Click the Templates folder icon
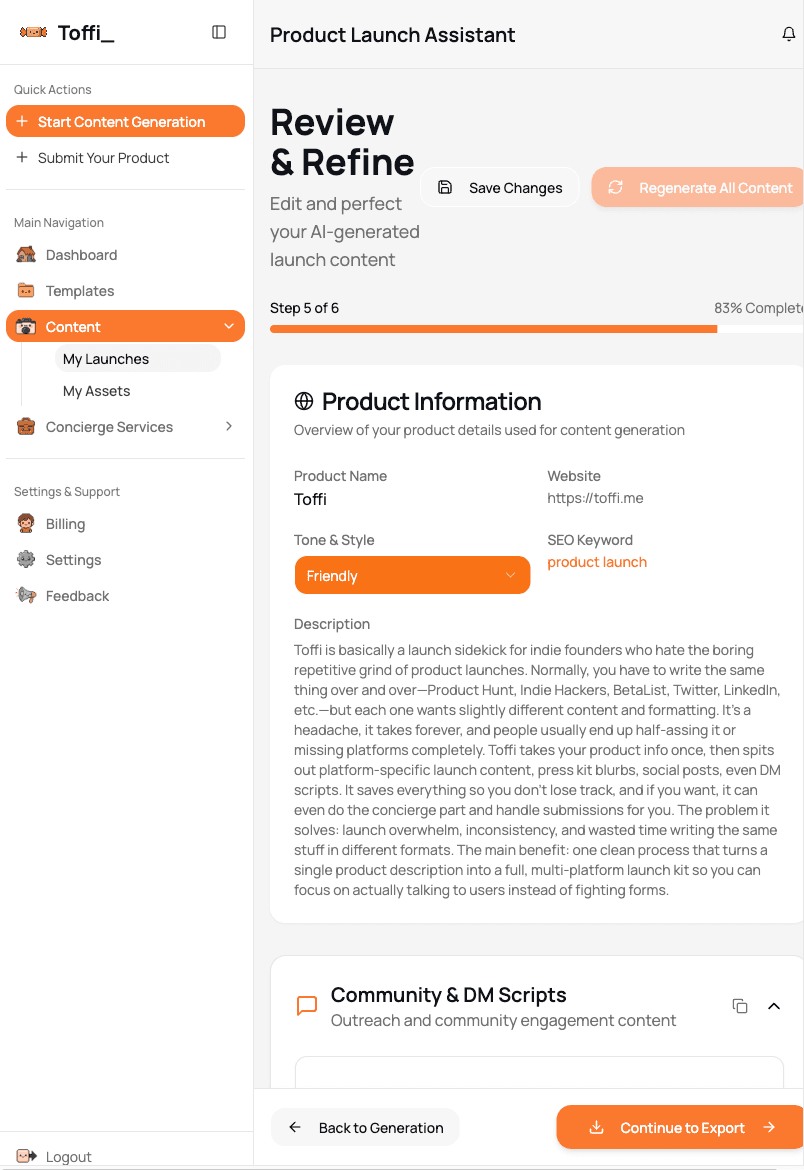 [x=26, y=290]
